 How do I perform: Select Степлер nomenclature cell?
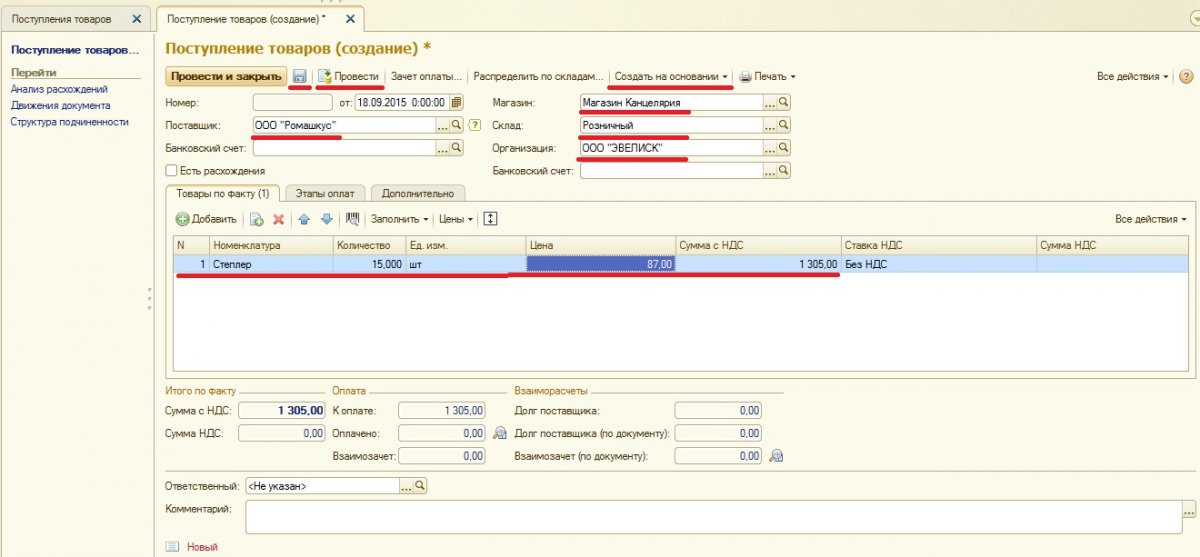point(271,264)
